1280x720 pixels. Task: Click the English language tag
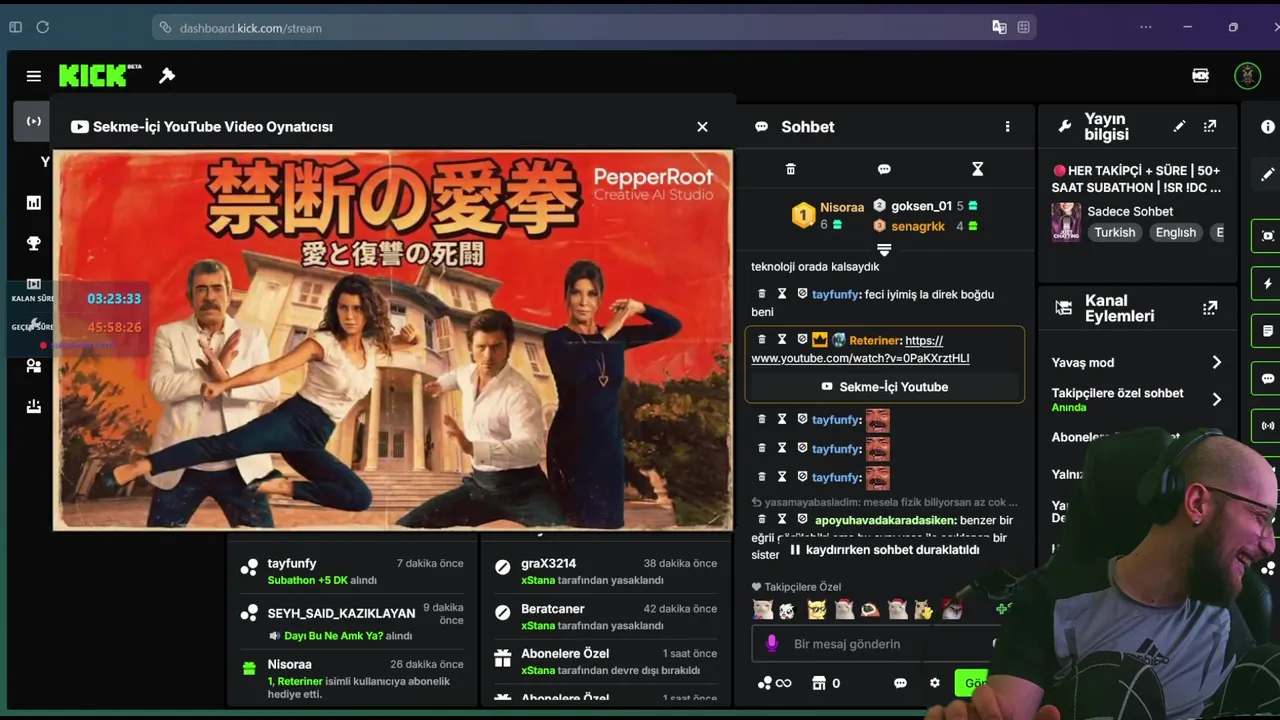click(1175, 232)
